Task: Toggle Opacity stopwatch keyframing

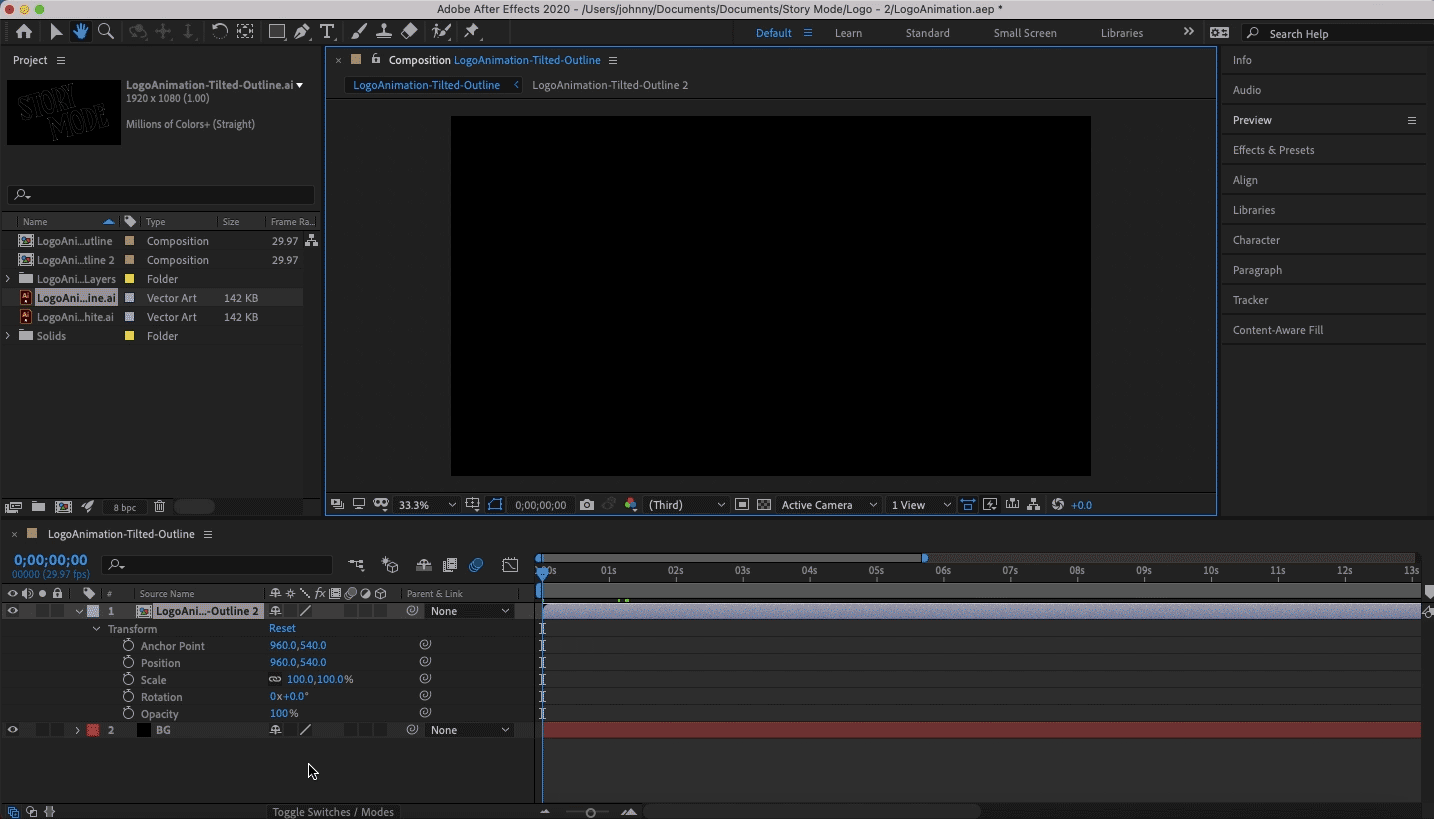Action: point(128,714)
